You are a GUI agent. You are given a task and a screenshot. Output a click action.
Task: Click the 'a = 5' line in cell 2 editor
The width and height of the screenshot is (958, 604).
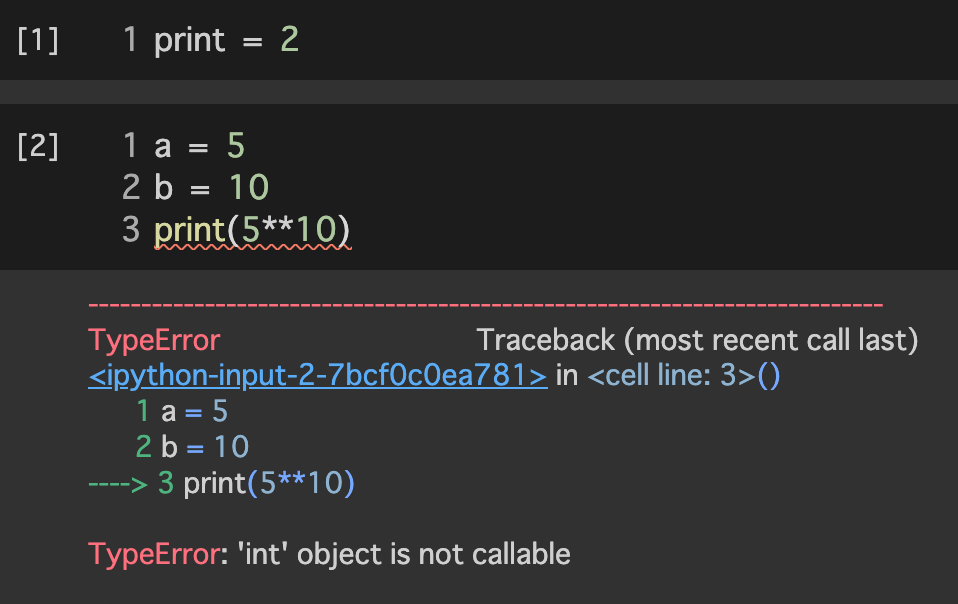(199, 147)
